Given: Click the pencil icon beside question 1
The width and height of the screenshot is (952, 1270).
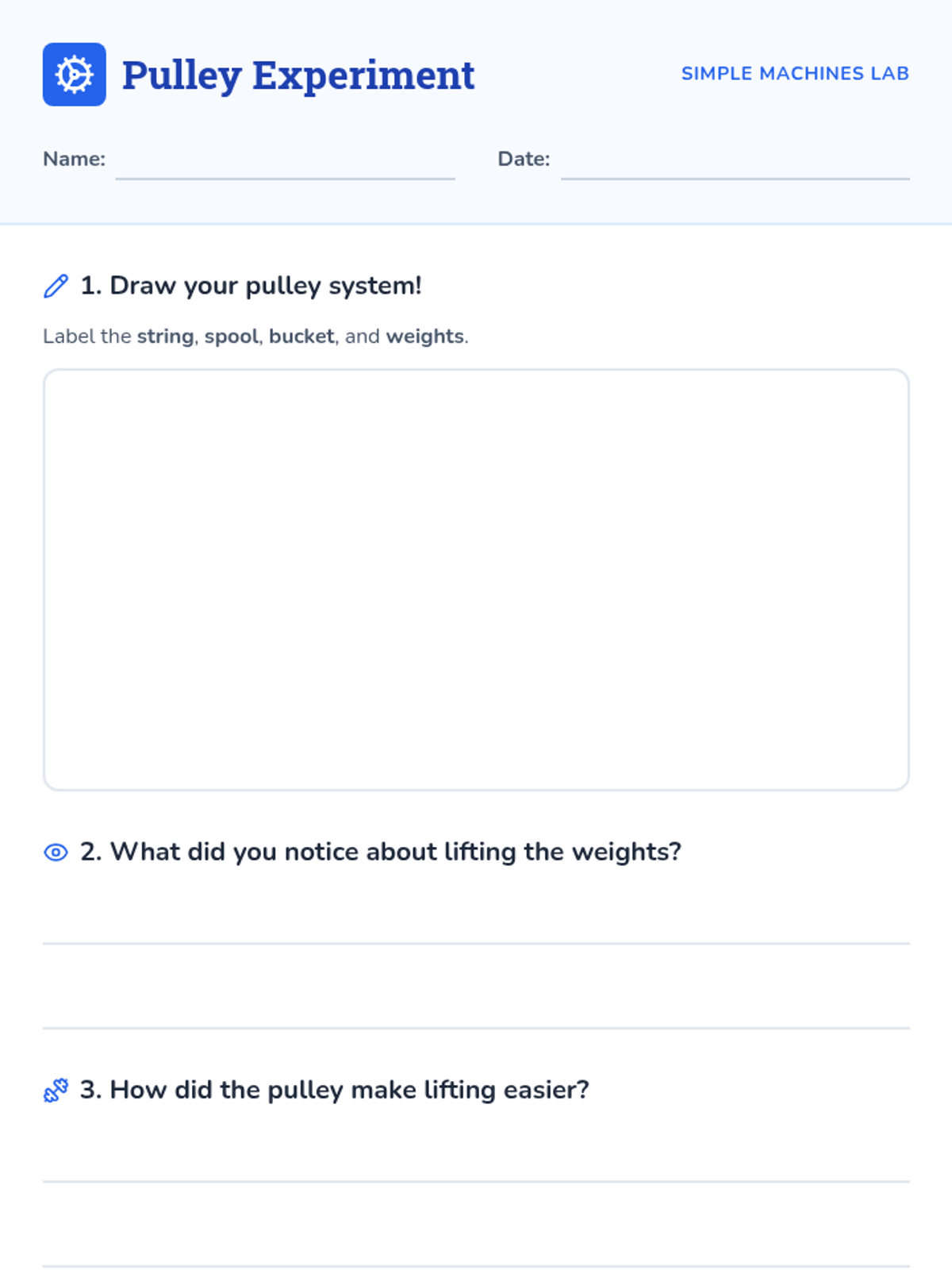Looking at the screenshot, I should click(56, 286).
